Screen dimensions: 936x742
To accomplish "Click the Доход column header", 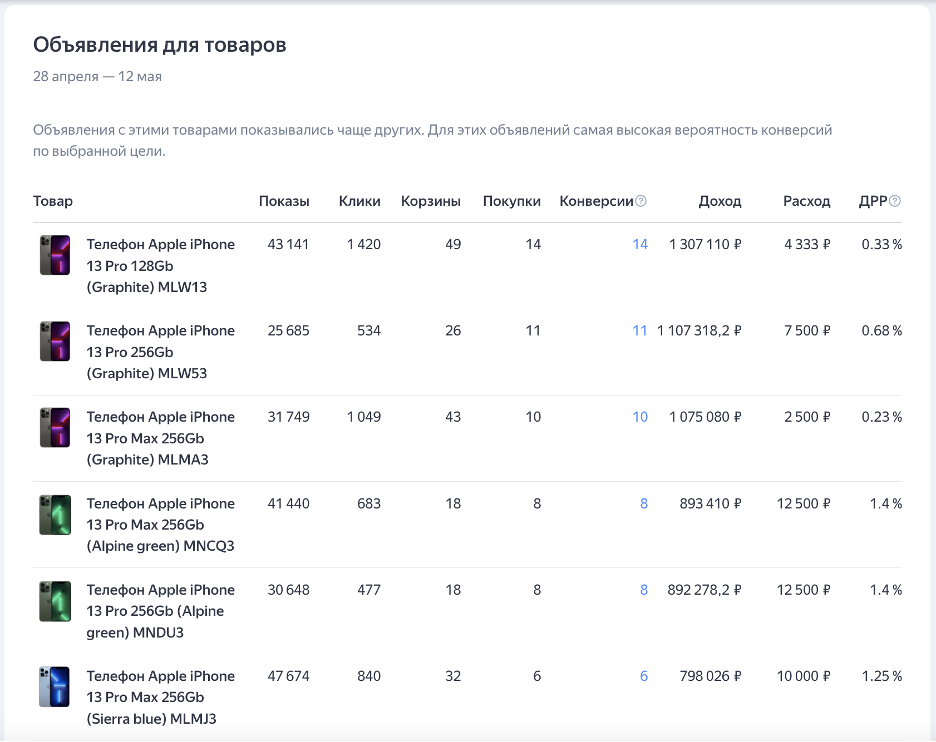I will pyautogui.click(x=720, y=201).
